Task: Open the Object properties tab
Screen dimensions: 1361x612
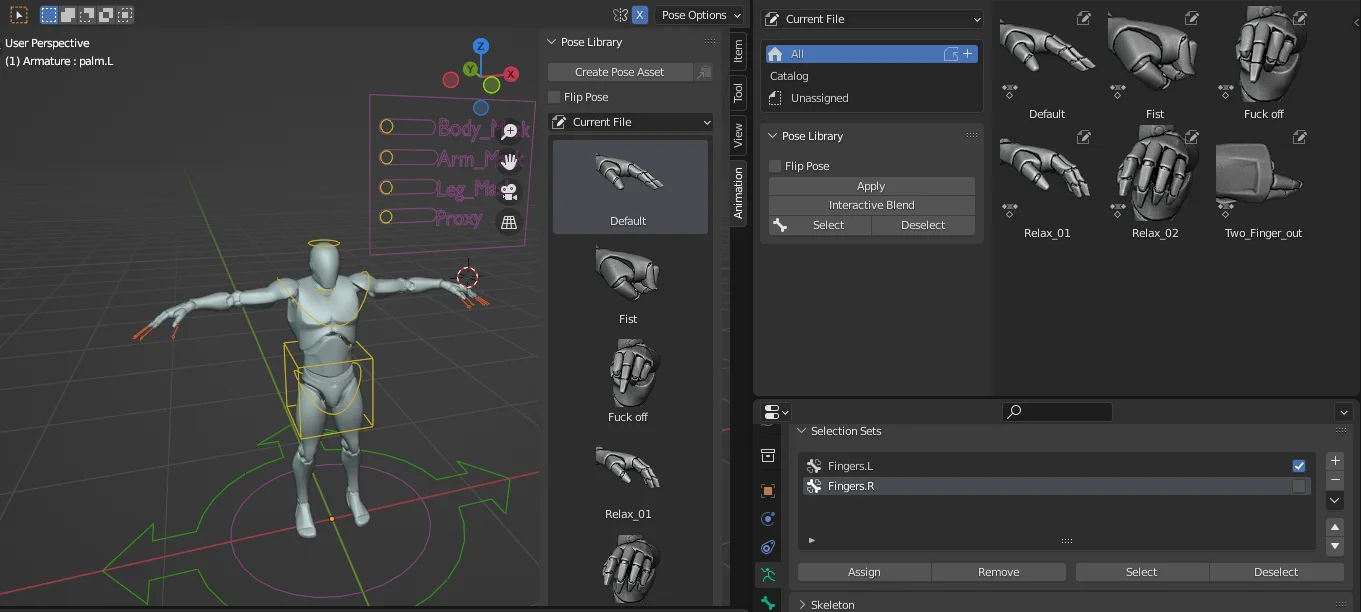Action: [x=767, y=490]
